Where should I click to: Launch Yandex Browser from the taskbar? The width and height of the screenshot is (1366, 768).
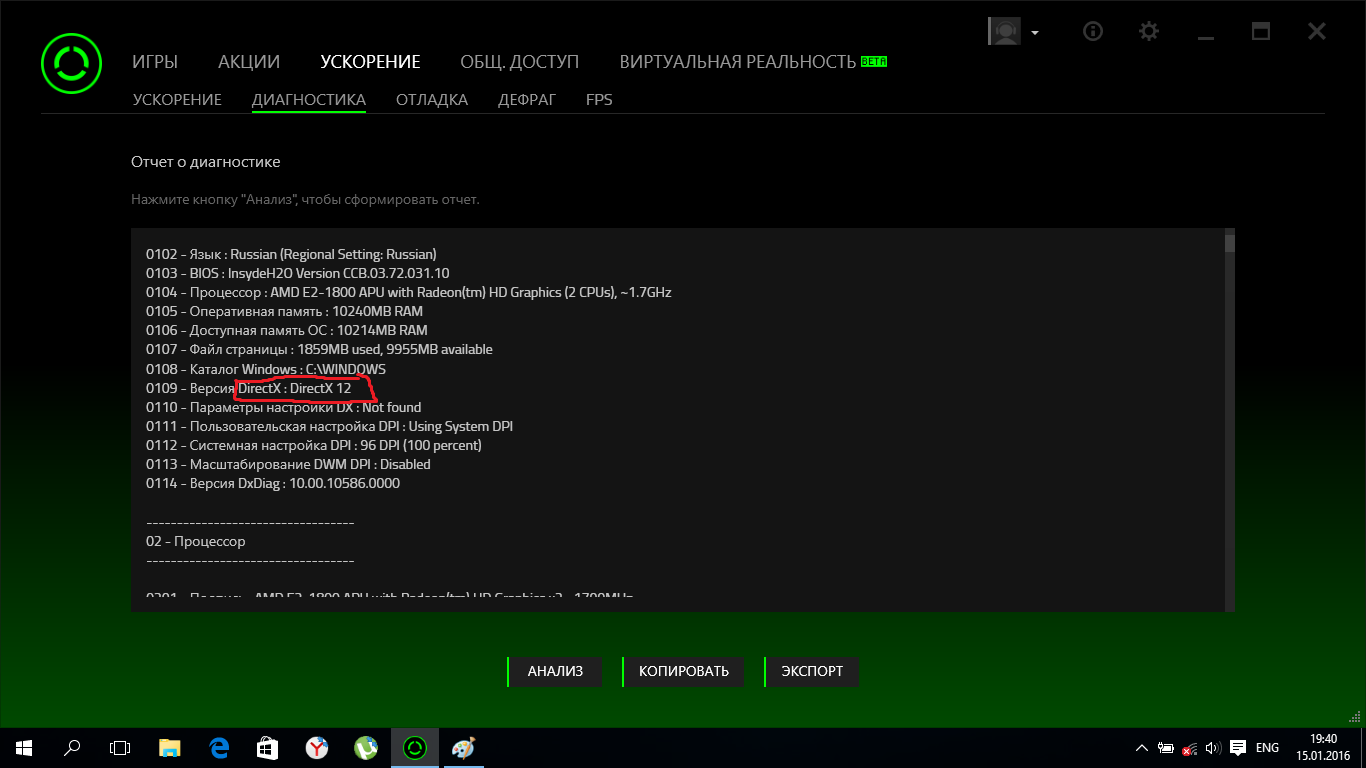[317, 747]
